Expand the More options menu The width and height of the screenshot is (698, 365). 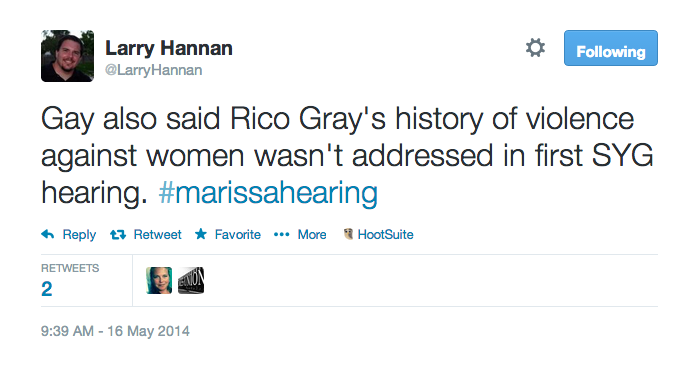point(312,234)
